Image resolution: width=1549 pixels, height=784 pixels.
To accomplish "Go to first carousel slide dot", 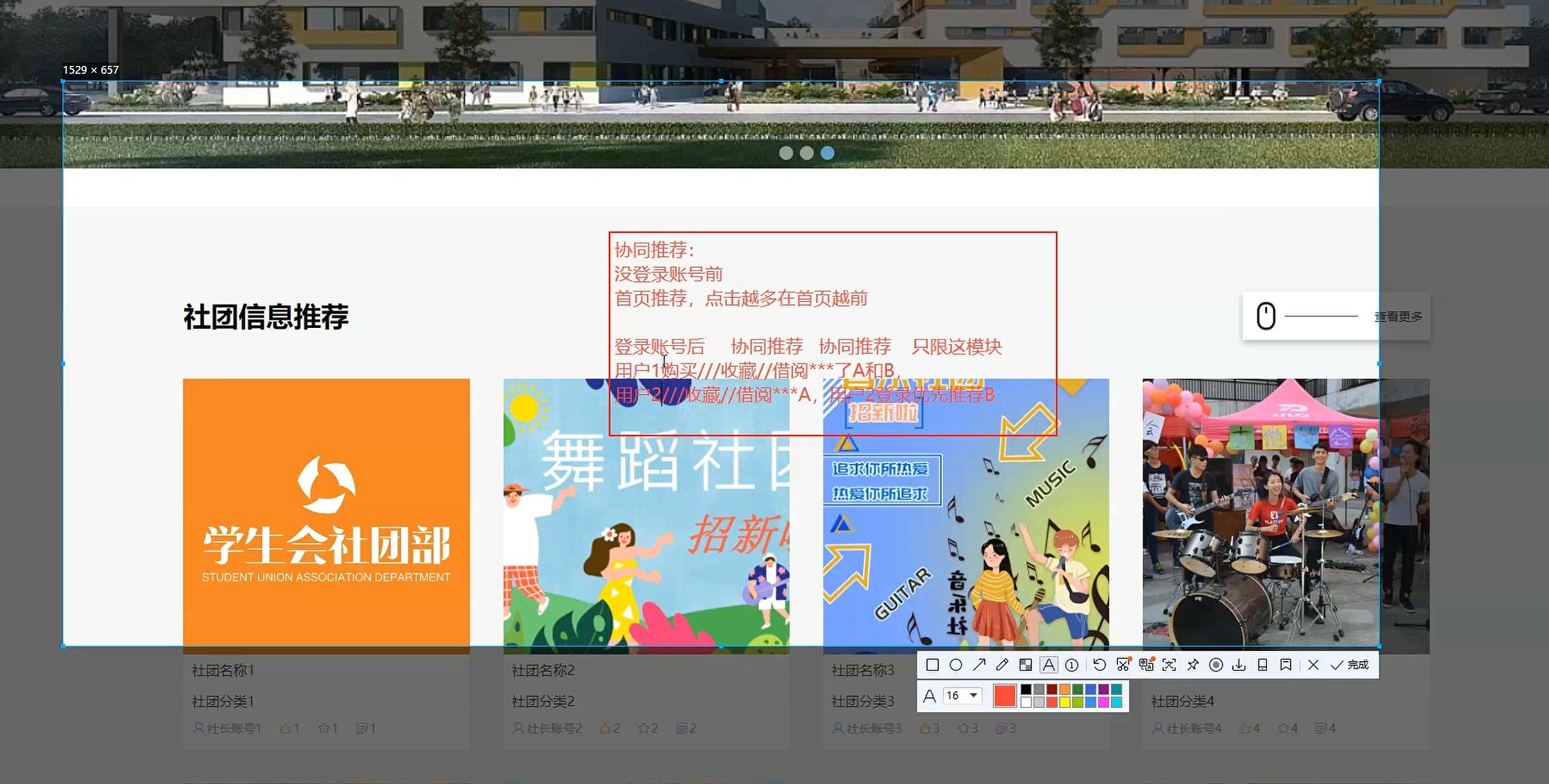I will coord(786,153).
